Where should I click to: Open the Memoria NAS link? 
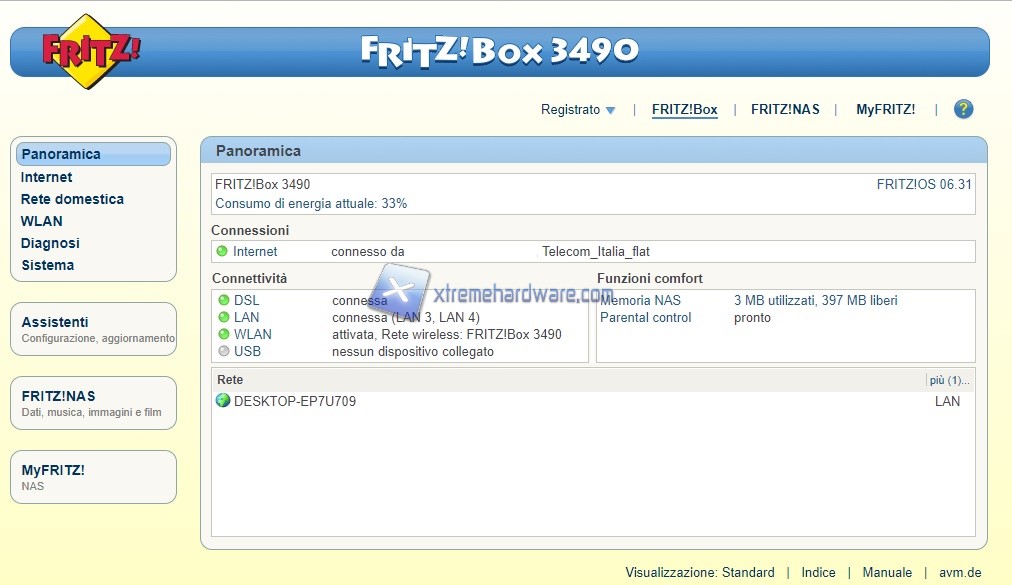point(640,301)
